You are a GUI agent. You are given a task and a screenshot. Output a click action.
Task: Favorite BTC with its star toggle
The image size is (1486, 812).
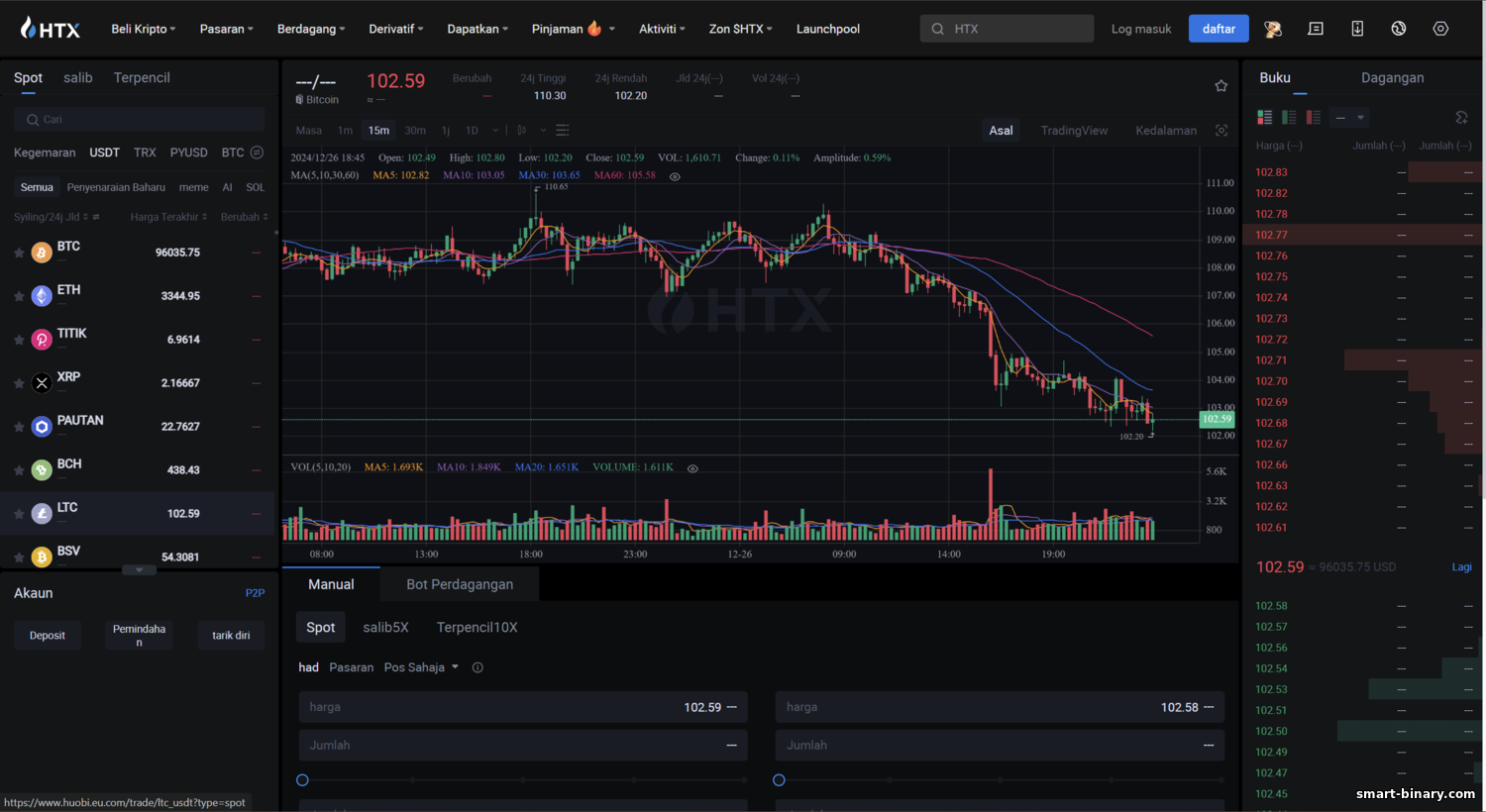(19, 253)
